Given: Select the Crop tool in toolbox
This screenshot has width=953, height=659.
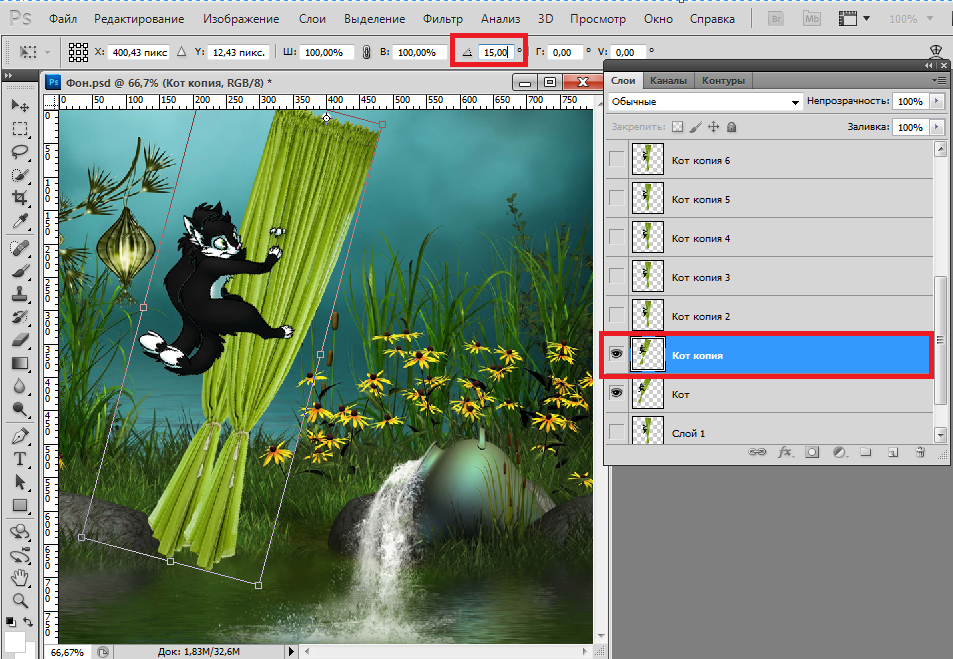Looking at the screenshot, I should [20, 199].
